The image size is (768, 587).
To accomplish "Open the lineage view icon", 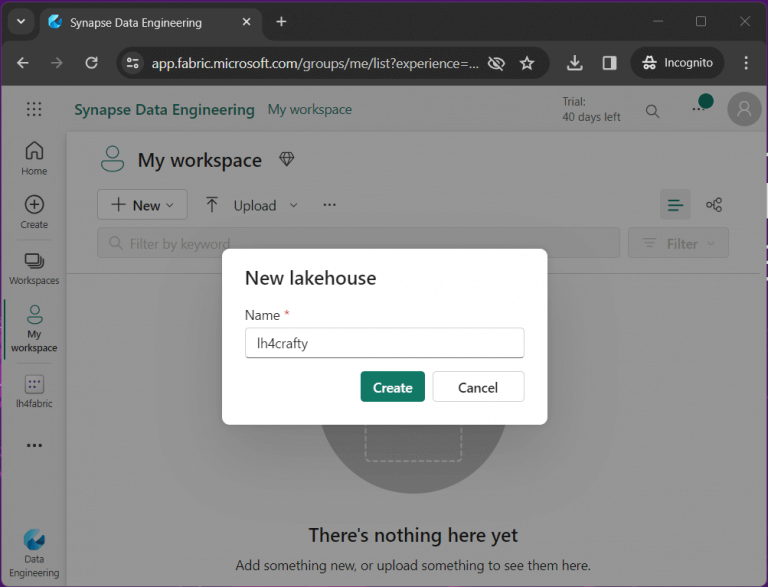I will coord(714,205).
